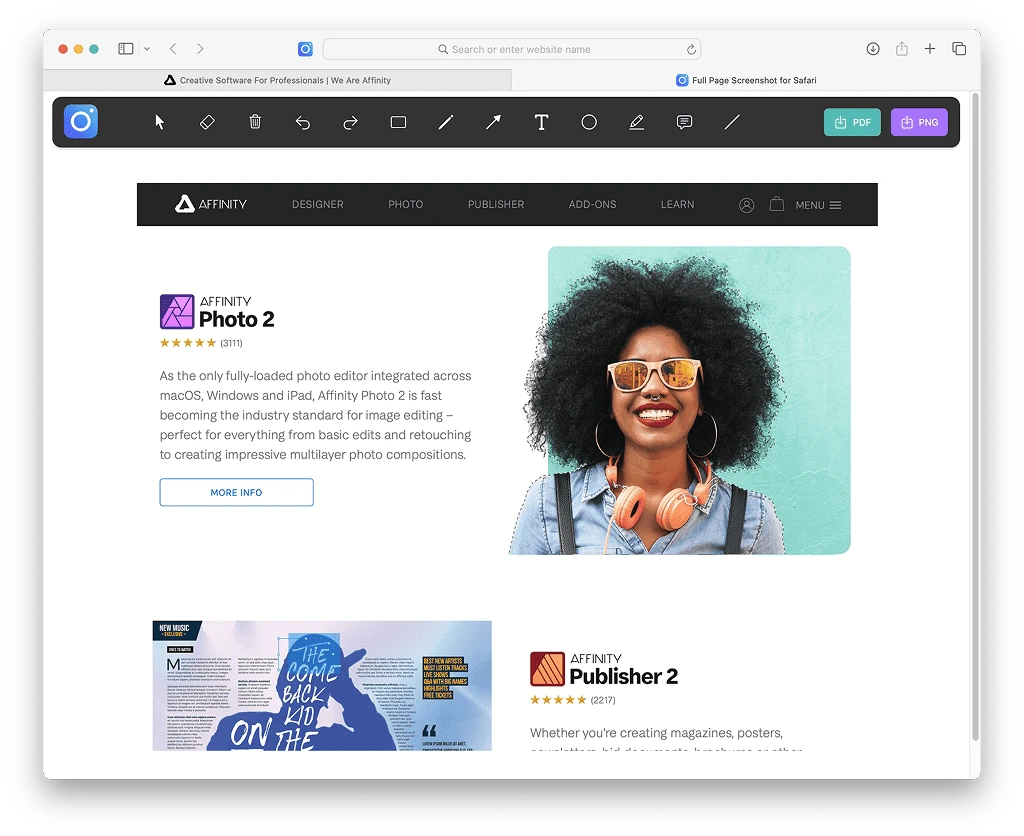Viewport: 1024px width, 836px height.
Task: Click the More Info button for Photo 2
Action: point(236,492)
